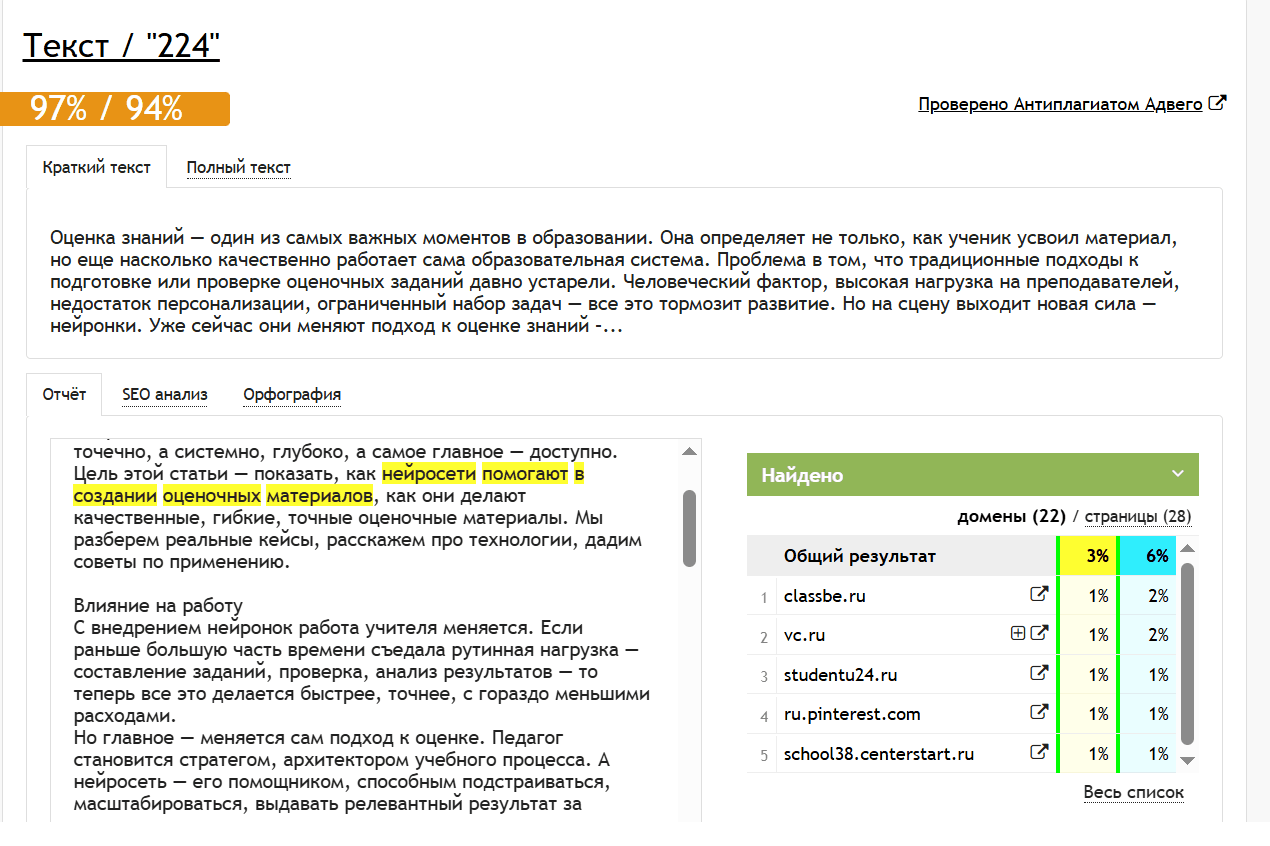Image resolution: width=1270 pixels, height=846 pixels.
Task: Click the 2% cell in vc.ru row
Action: pos(1148,634)
